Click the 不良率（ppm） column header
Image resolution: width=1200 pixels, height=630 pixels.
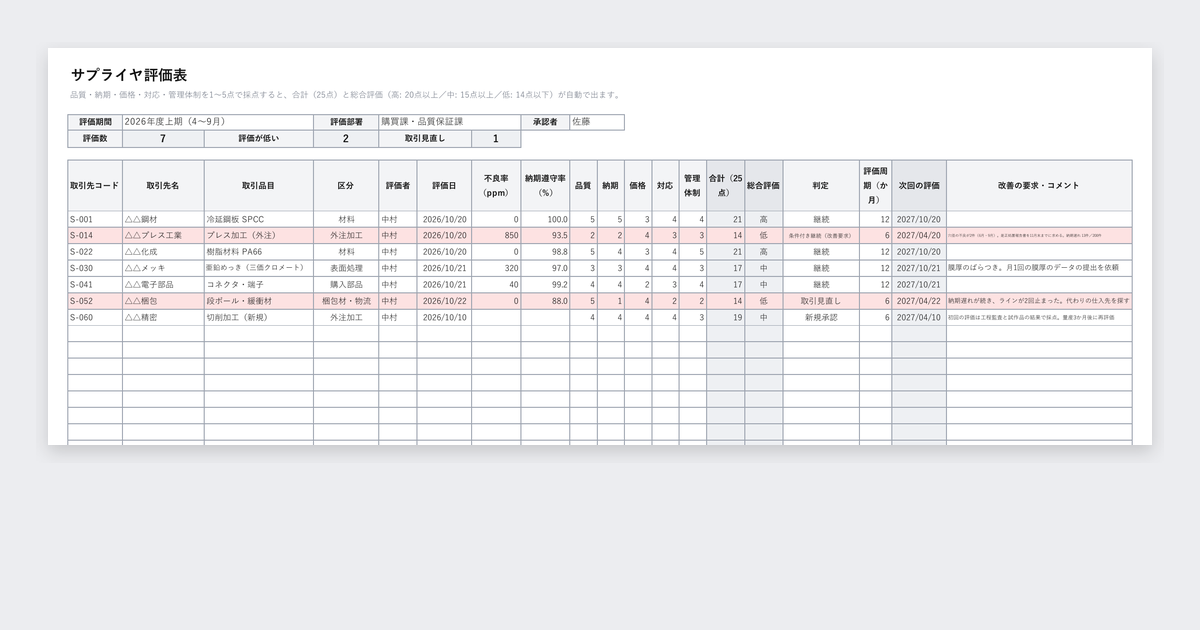[x=496, y=186]
